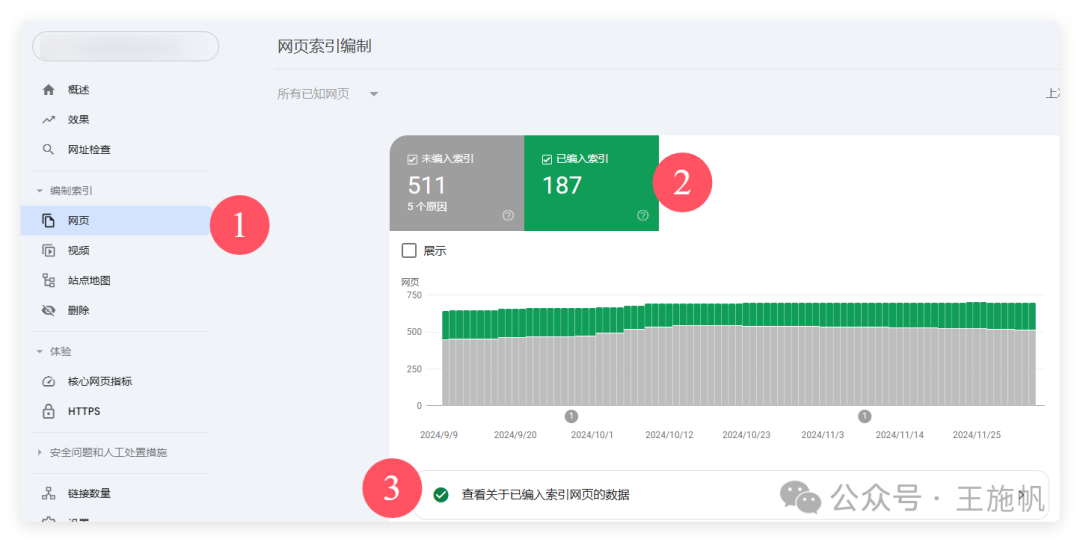The width and height of the screenshot is (1080, 542).
Task: Expand the 安全问题和人工处置措施 section
Action: 39,452
